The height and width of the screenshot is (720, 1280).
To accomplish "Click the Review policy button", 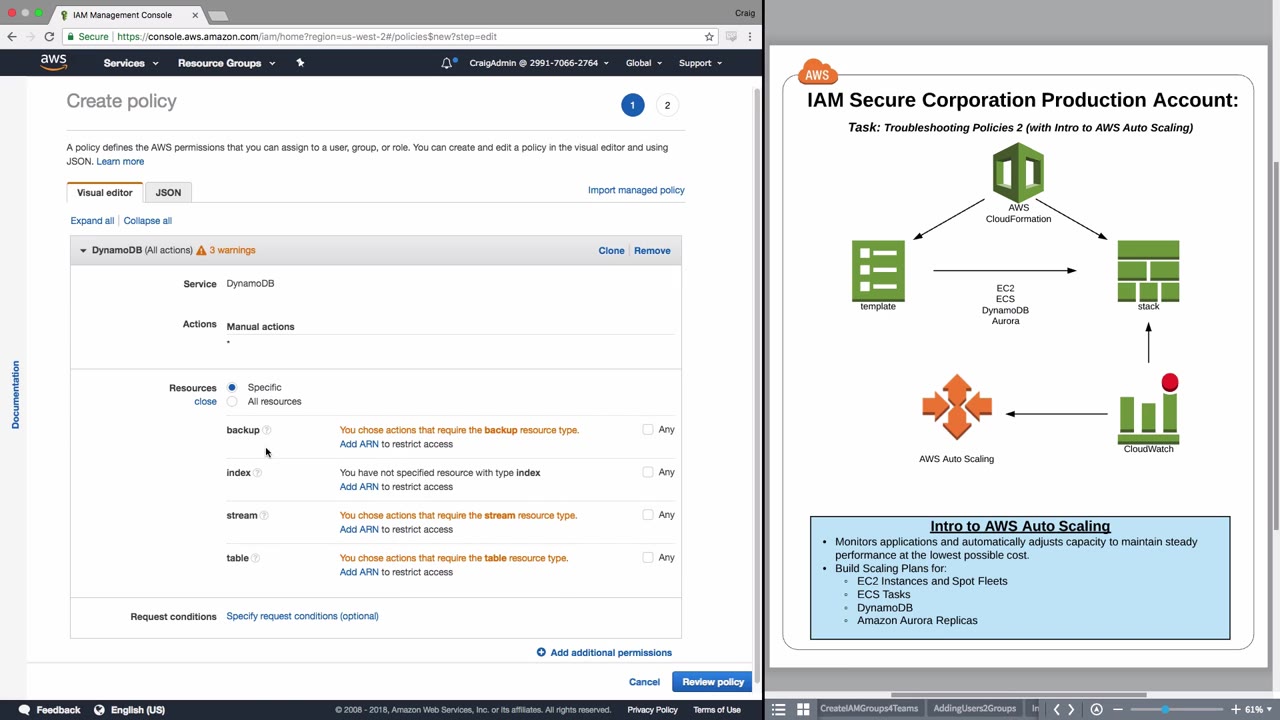I will (713, 682).
